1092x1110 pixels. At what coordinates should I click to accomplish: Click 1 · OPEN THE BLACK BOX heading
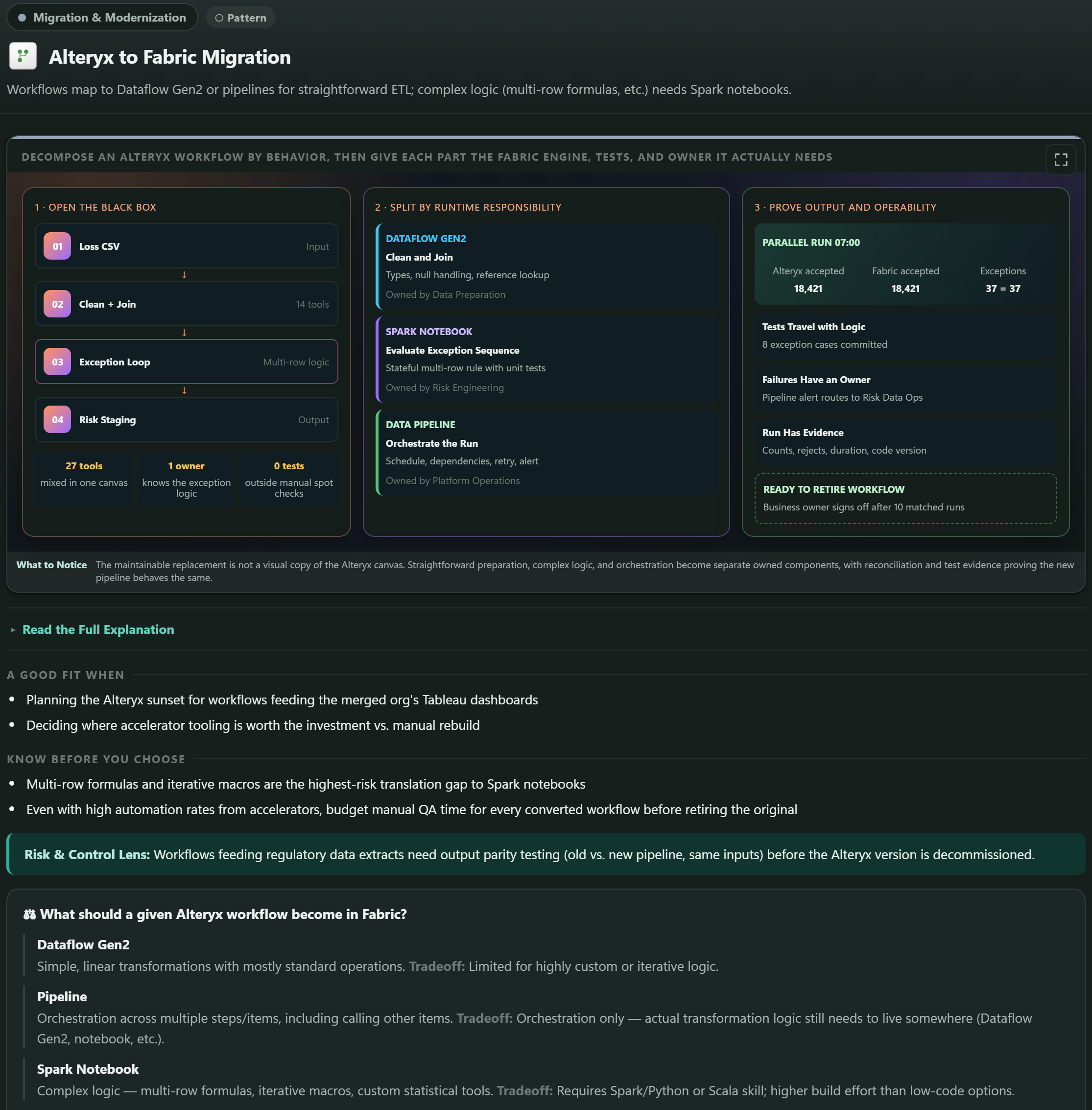click(x=95, y=207)
